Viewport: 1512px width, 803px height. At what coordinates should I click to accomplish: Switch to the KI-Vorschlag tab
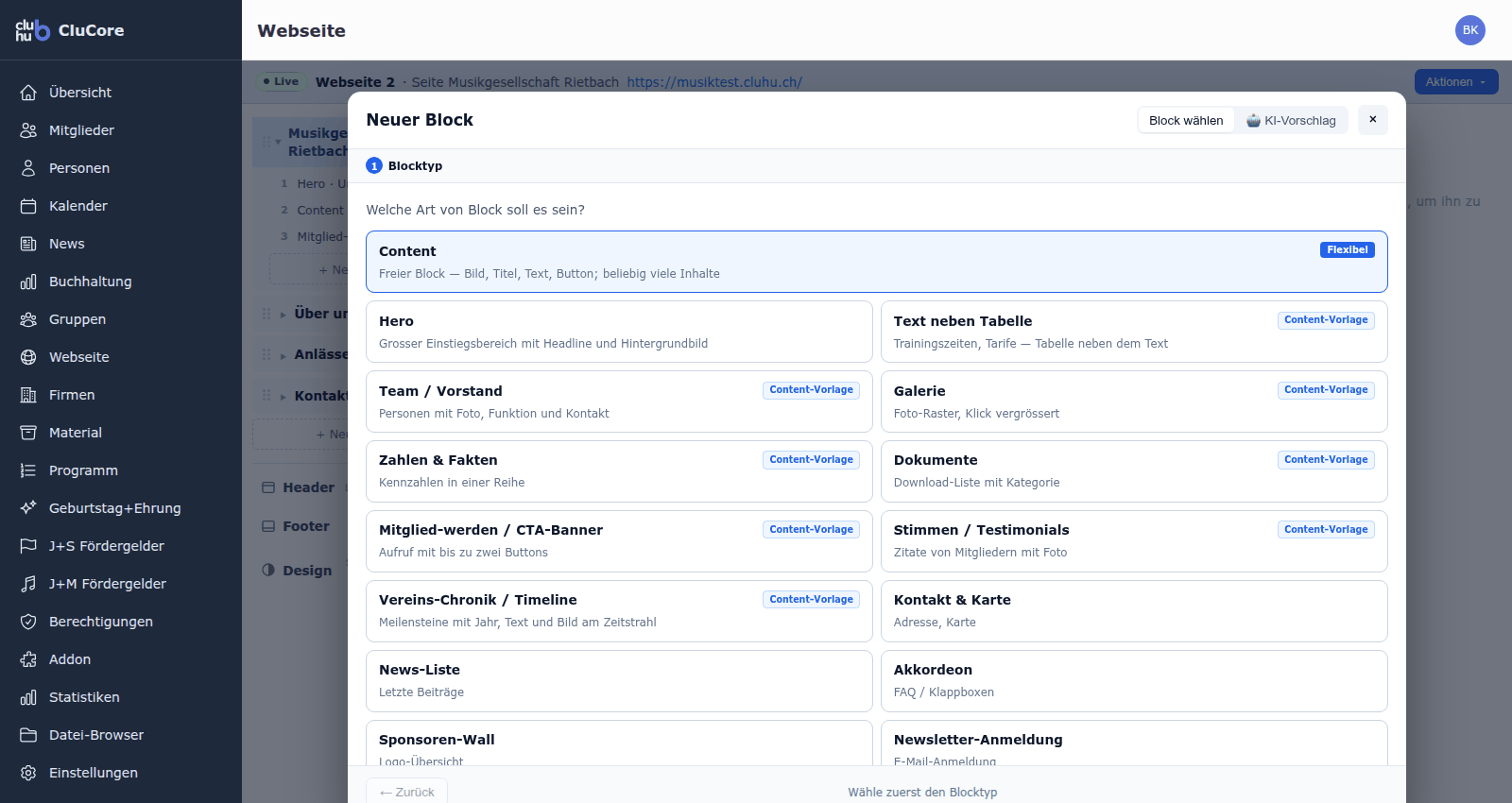click(1291, 120)
